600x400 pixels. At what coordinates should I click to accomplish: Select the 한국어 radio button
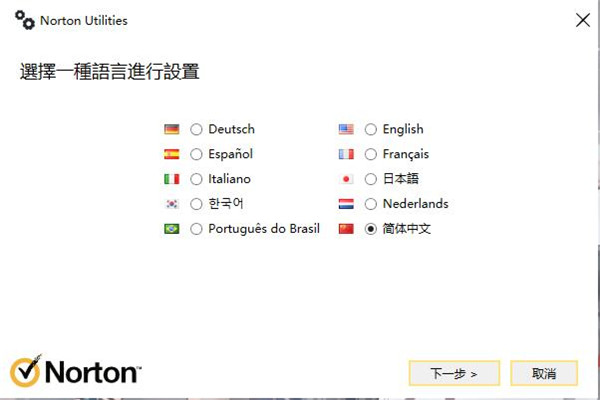tap(196, 204)
